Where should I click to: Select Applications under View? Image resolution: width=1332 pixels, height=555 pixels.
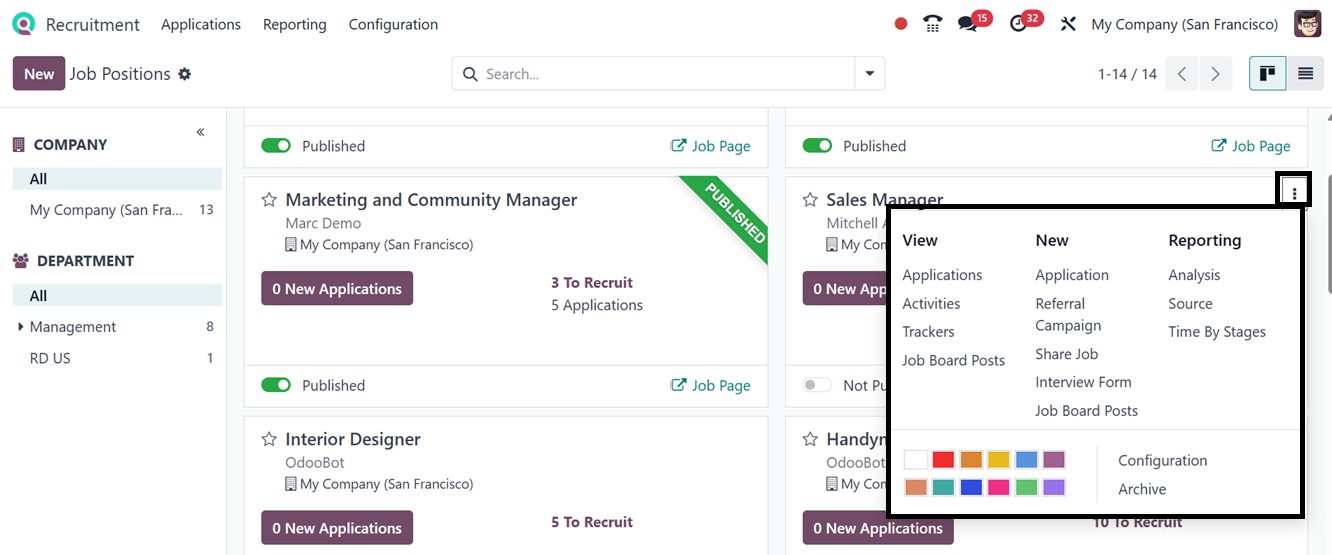942,275
